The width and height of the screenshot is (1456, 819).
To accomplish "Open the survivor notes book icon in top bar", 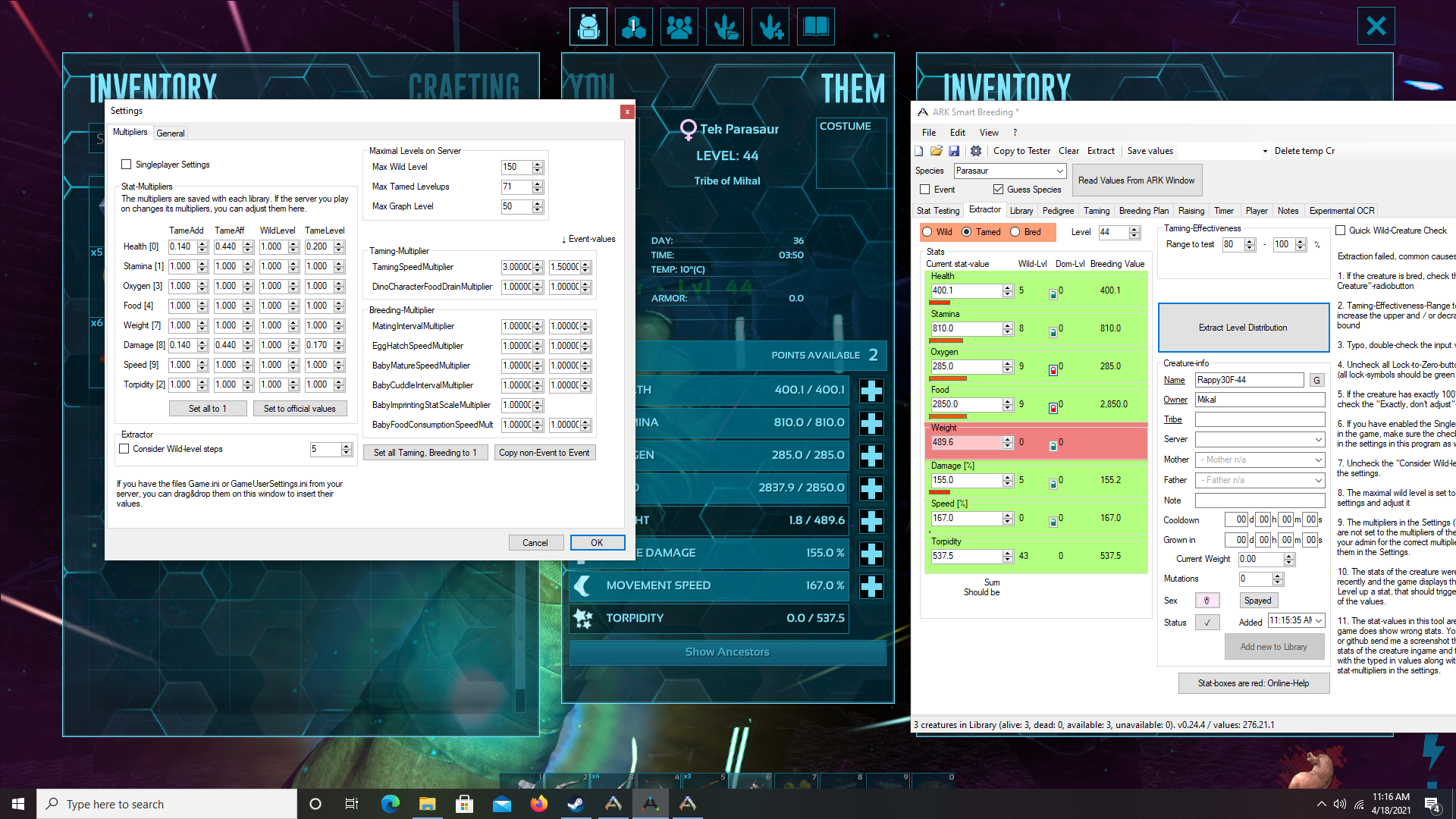I will click(815, 27).
